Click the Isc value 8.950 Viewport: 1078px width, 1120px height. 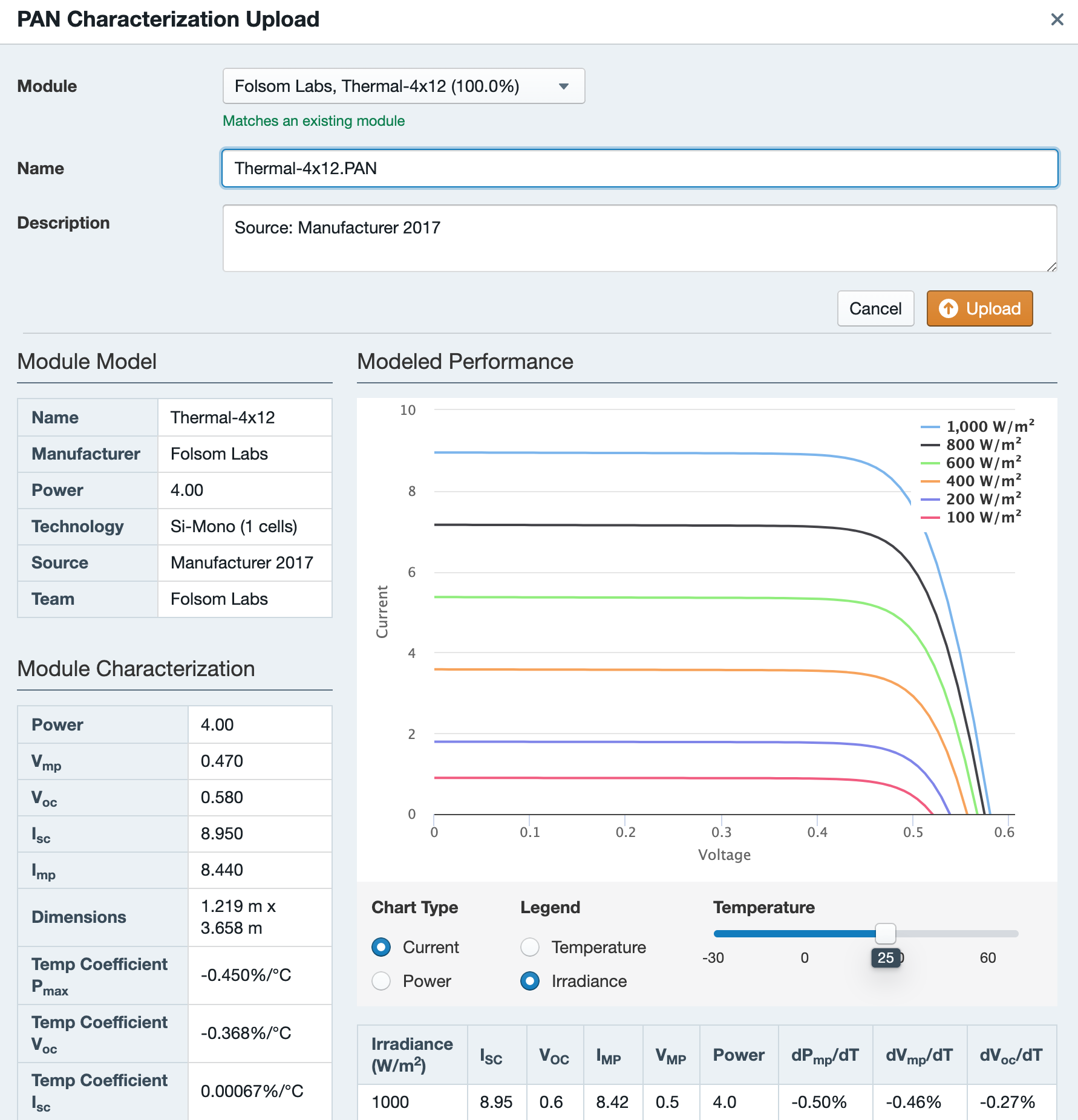tap(260, 833)
